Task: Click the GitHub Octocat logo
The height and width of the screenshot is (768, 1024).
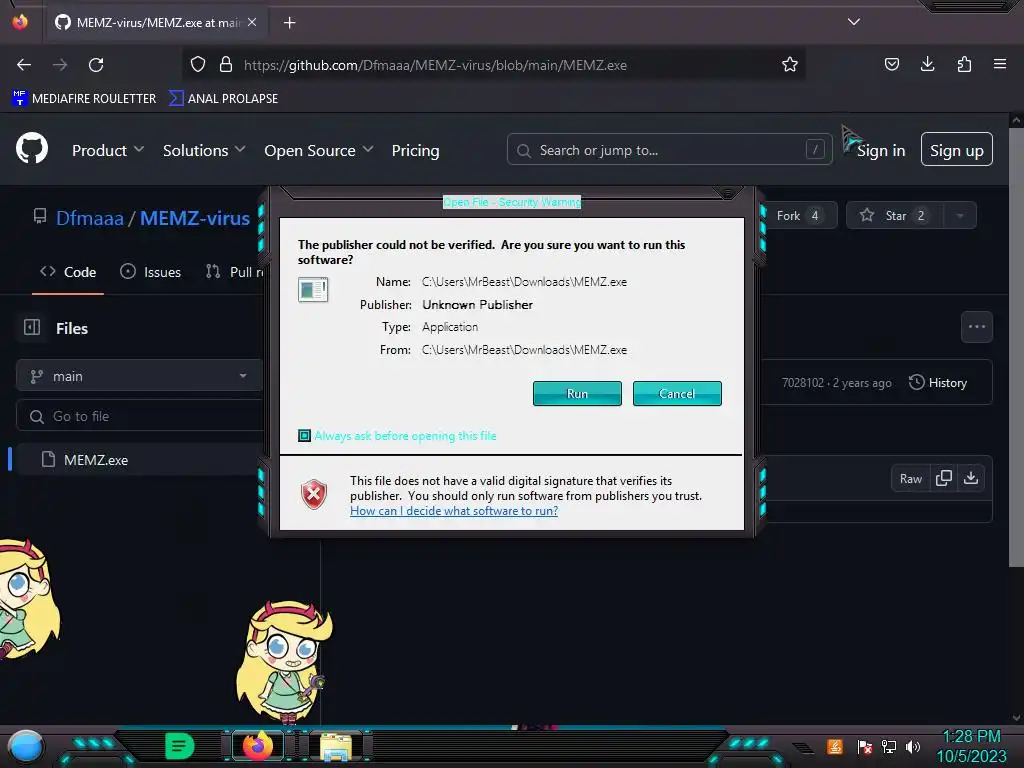Action: (x=32, y=150)
